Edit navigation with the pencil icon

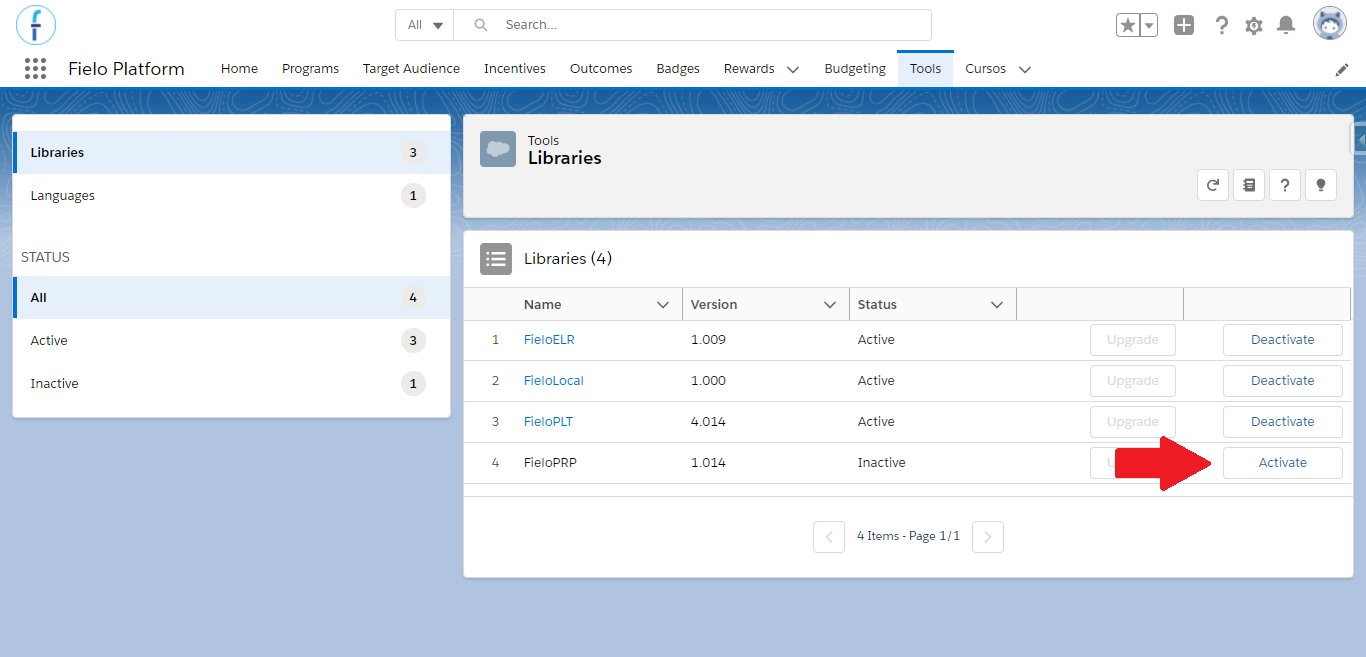coord(1342,70)
